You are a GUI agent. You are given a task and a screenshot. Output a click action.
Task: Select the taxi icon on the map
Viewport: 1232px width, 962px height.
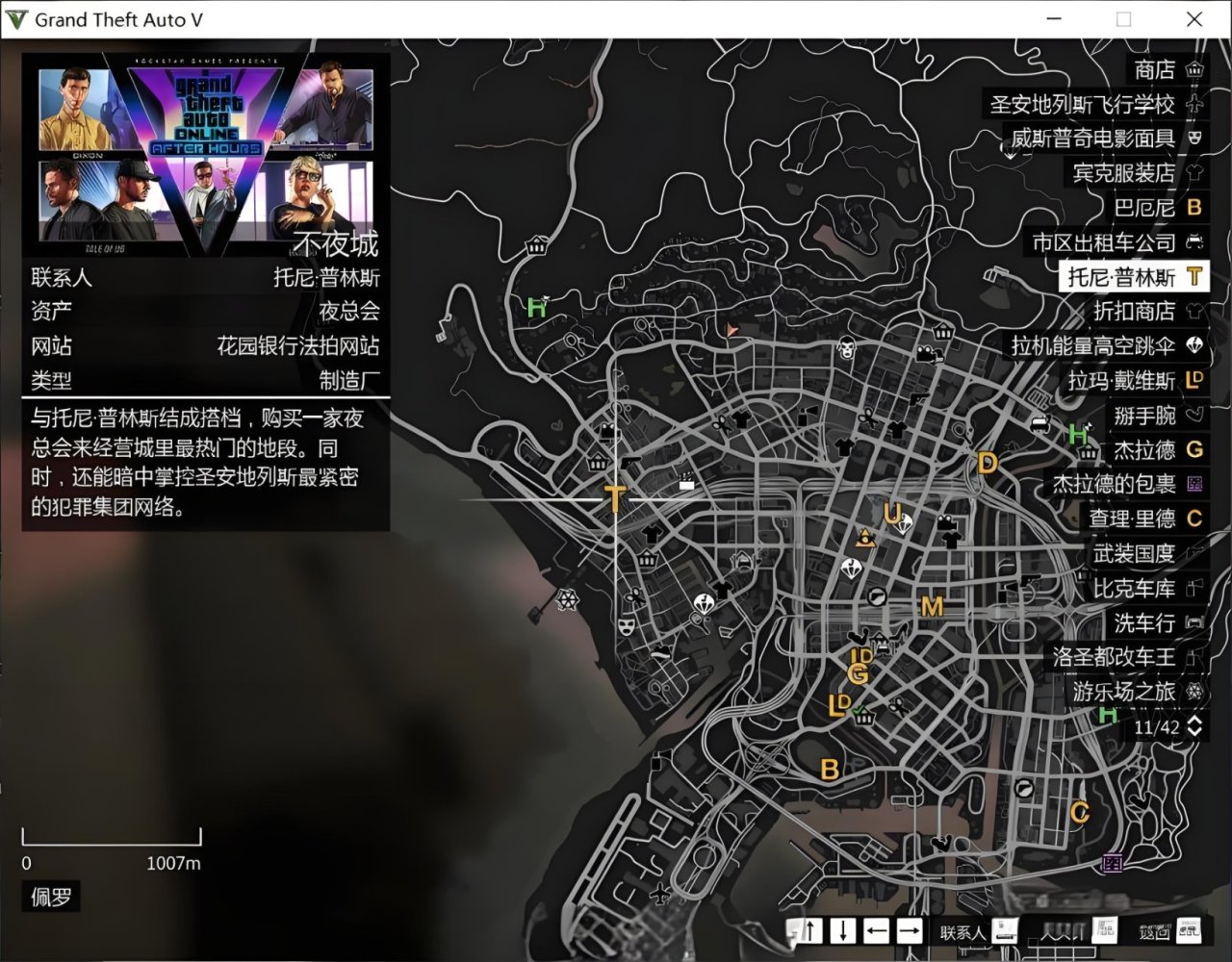click(x=1040, y=424)
